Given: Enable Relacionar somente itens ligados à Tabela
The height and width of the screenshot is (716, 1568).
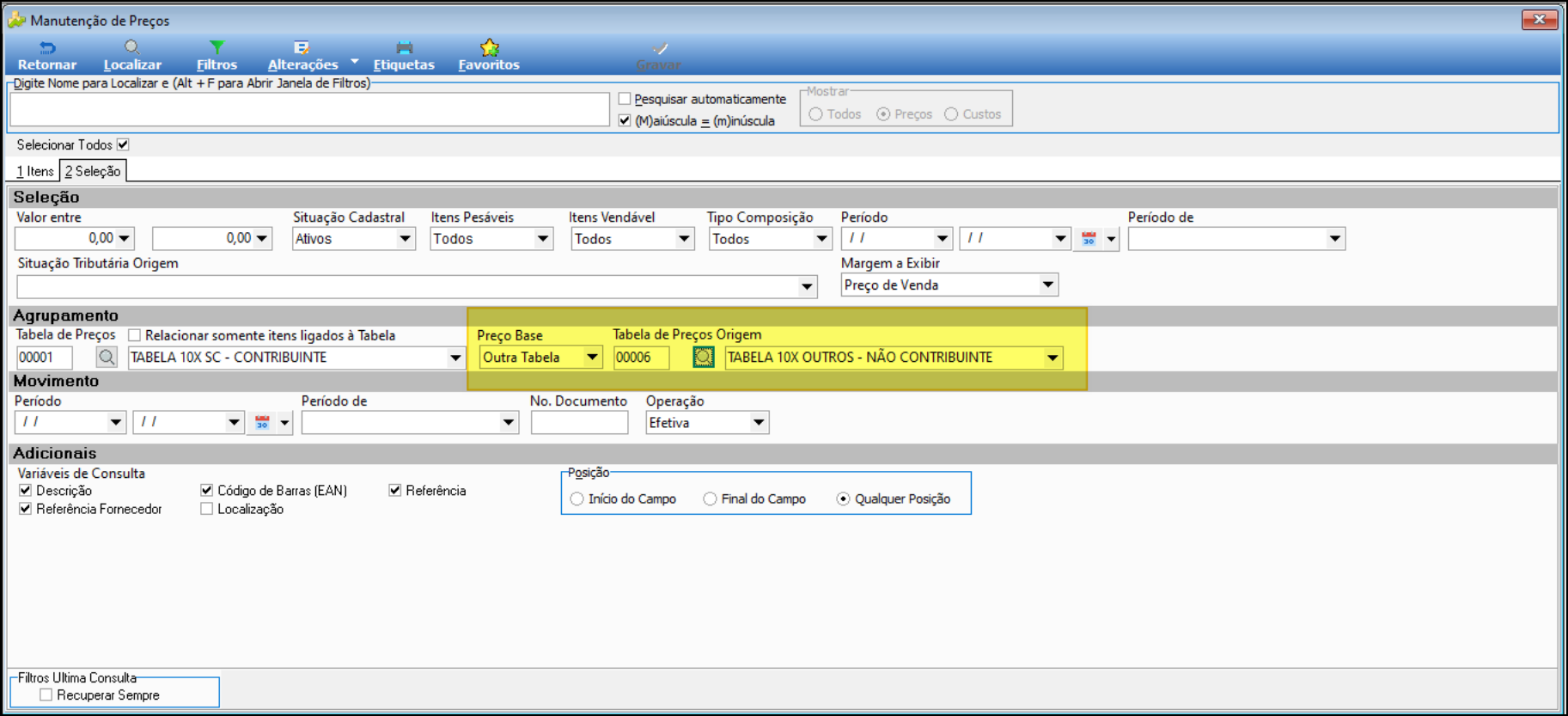Looking at the screenshot, I should tap(134, 335).
